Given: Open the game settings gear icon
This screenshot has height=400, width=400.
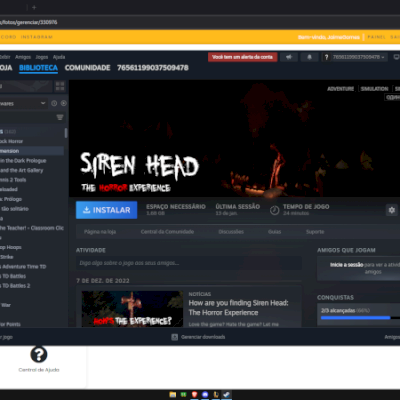Looking at the screenshot, I should pyautogui.click(x=392, y=210).
